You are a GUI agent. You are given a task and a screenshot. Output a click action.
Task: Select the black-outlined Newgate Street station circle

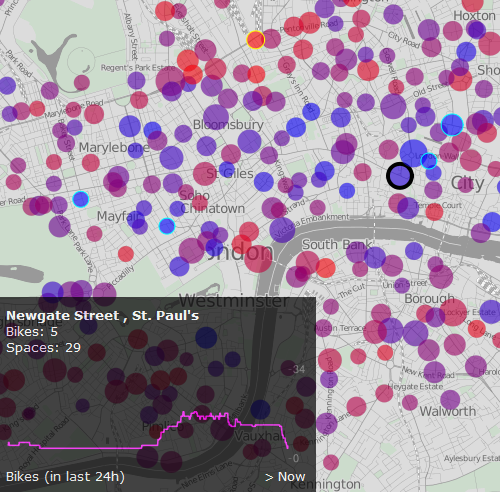click(x=400, y=176)
